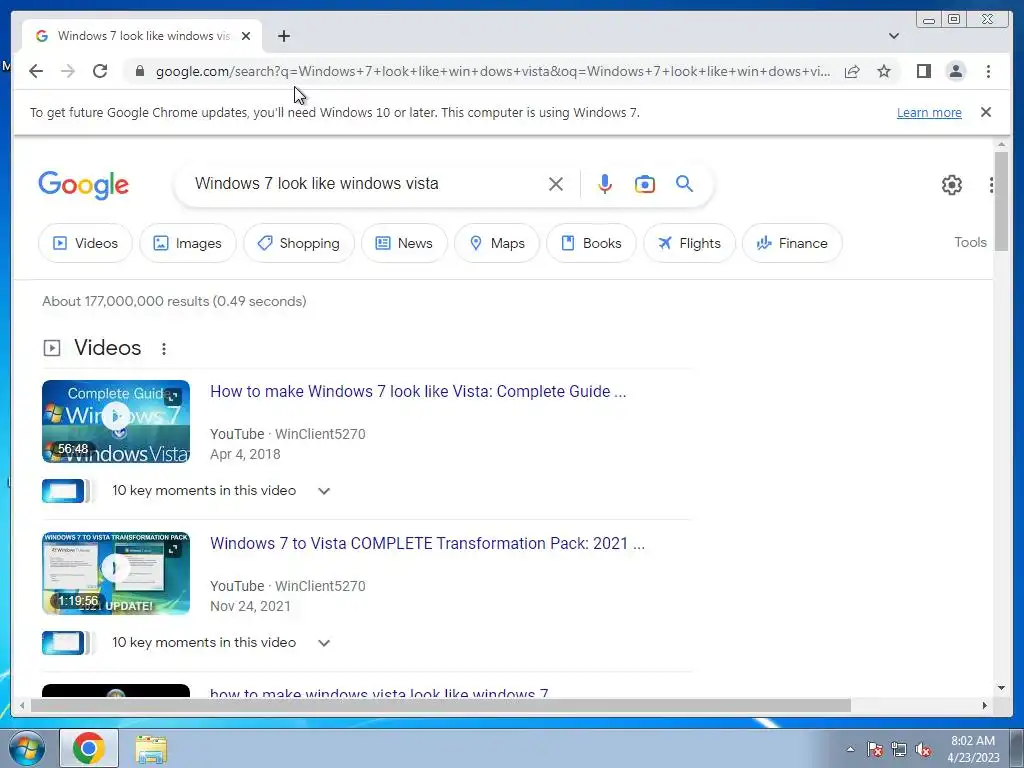Open a new browser tab
The image size is (1024, 768).
tap(283, 36)
